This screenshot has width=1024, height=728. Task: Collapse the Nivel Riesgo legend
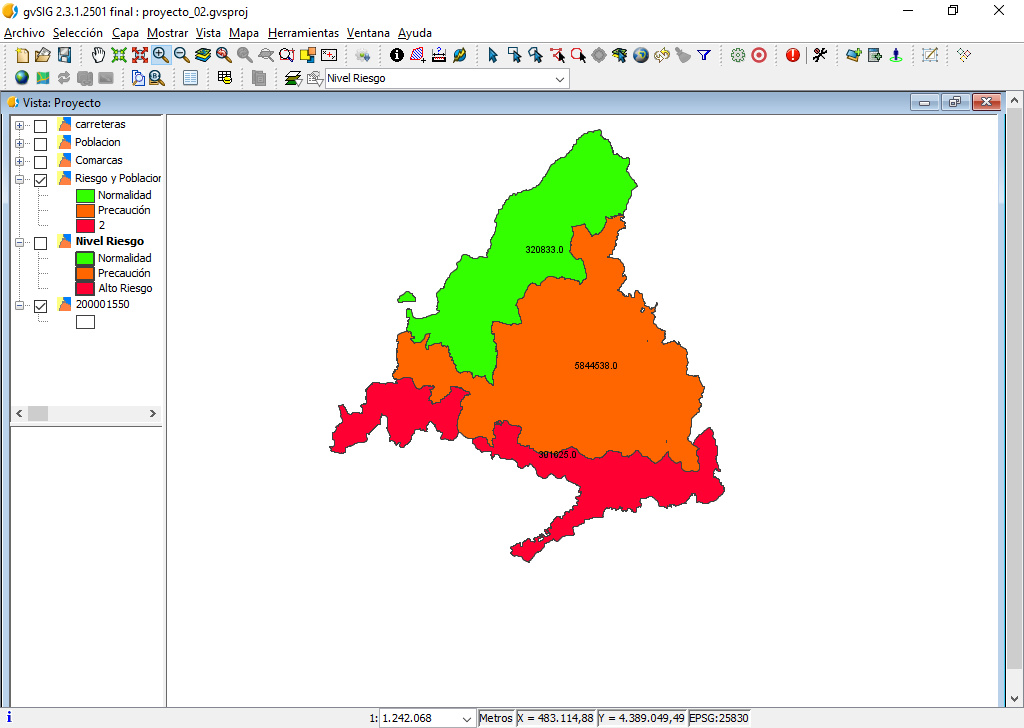click(x=20, y=242)
